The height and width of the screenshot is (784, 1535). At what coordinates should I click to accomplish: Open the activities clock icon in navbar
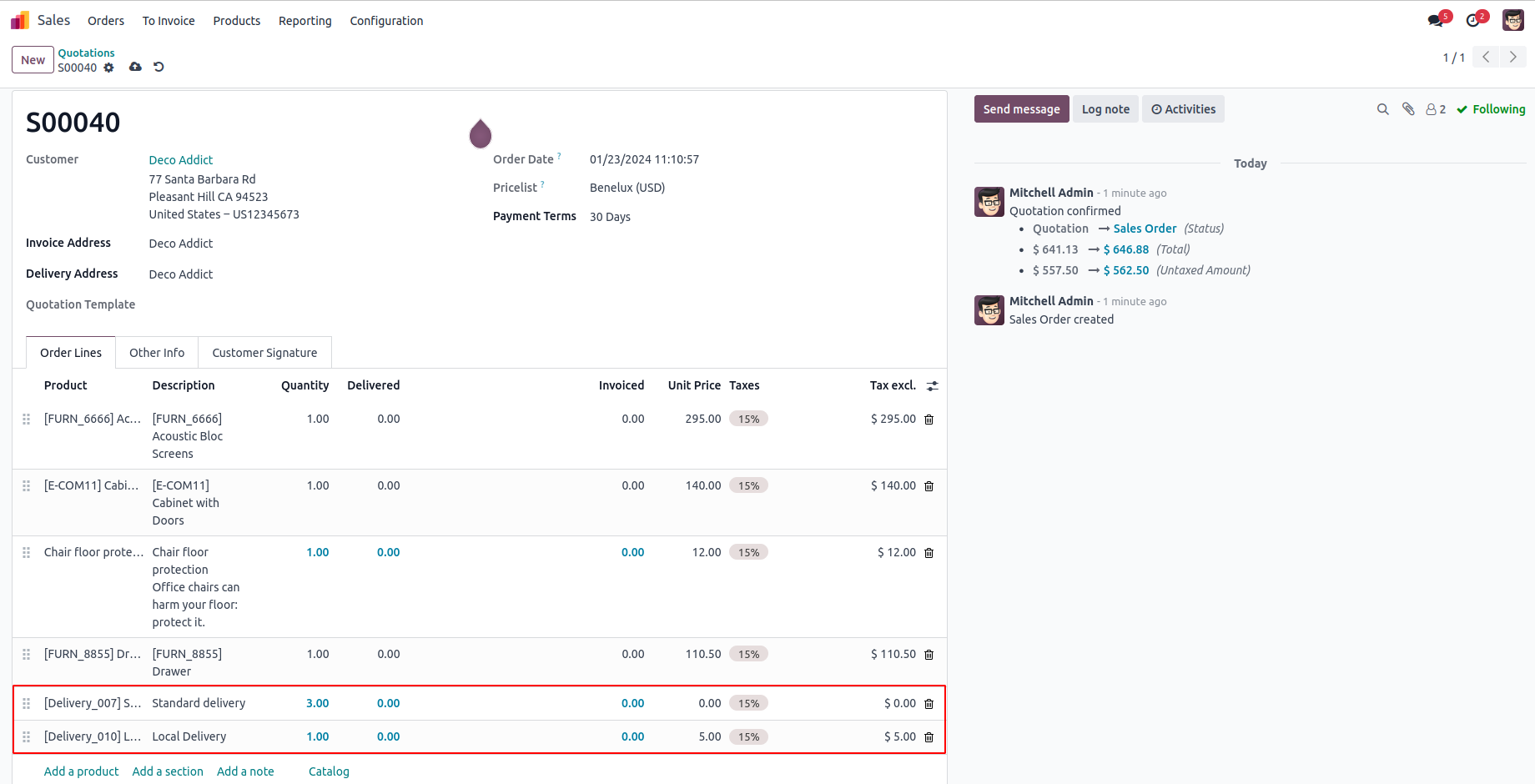[1473, 20]
